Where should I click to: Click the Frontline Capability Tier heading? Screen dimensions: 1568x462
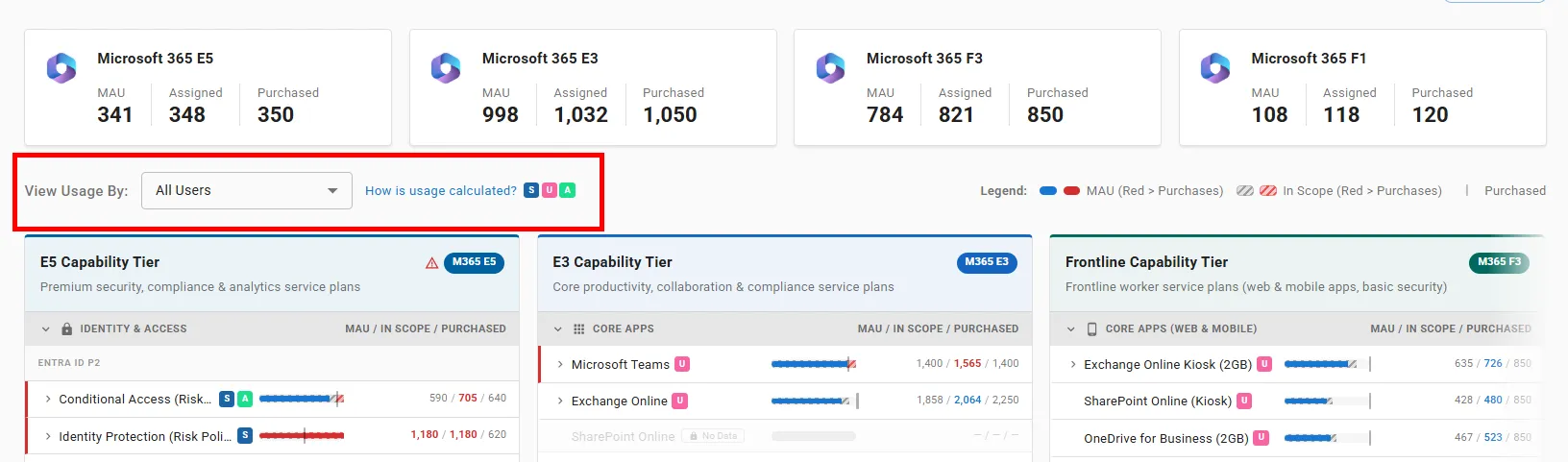1146,262
